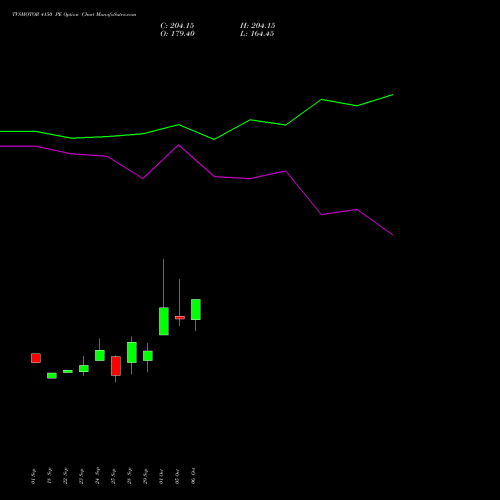The width and height of the screenshot is (500, 500).
Task: Click the last green candlestick for 06 Oct
Action: pyautogui.click(x=196, y=310)
